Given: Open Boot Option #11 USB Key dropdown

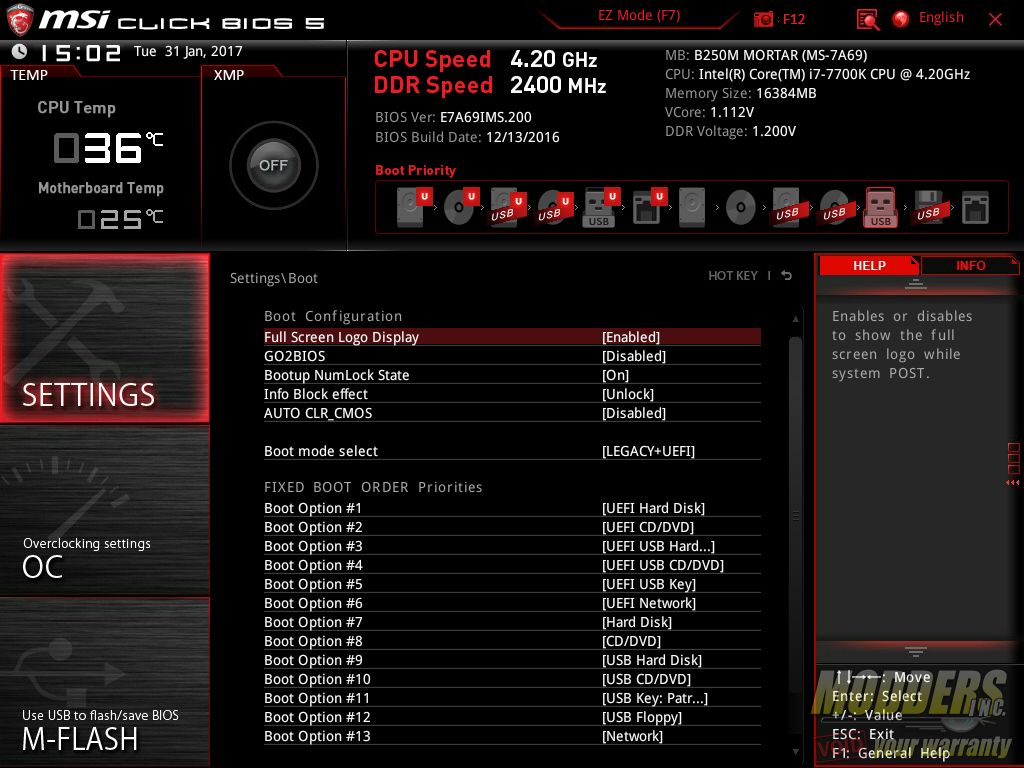Looking at the screenshot, I should (654, 697).
